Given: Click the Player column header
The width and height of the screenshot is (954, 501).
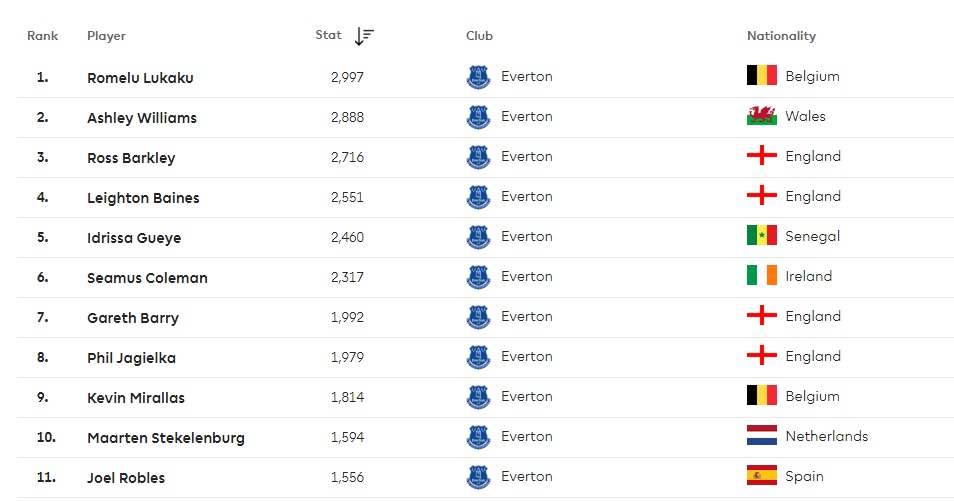Looking at the screenshot, I should (x=106, y=36).
